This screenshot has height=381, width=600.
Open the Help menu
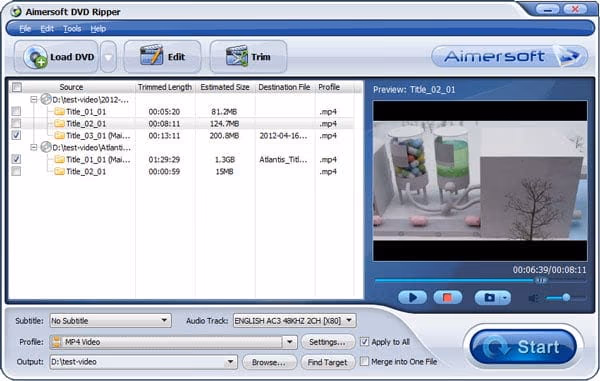pyautogui.click(x=98, y=29)
